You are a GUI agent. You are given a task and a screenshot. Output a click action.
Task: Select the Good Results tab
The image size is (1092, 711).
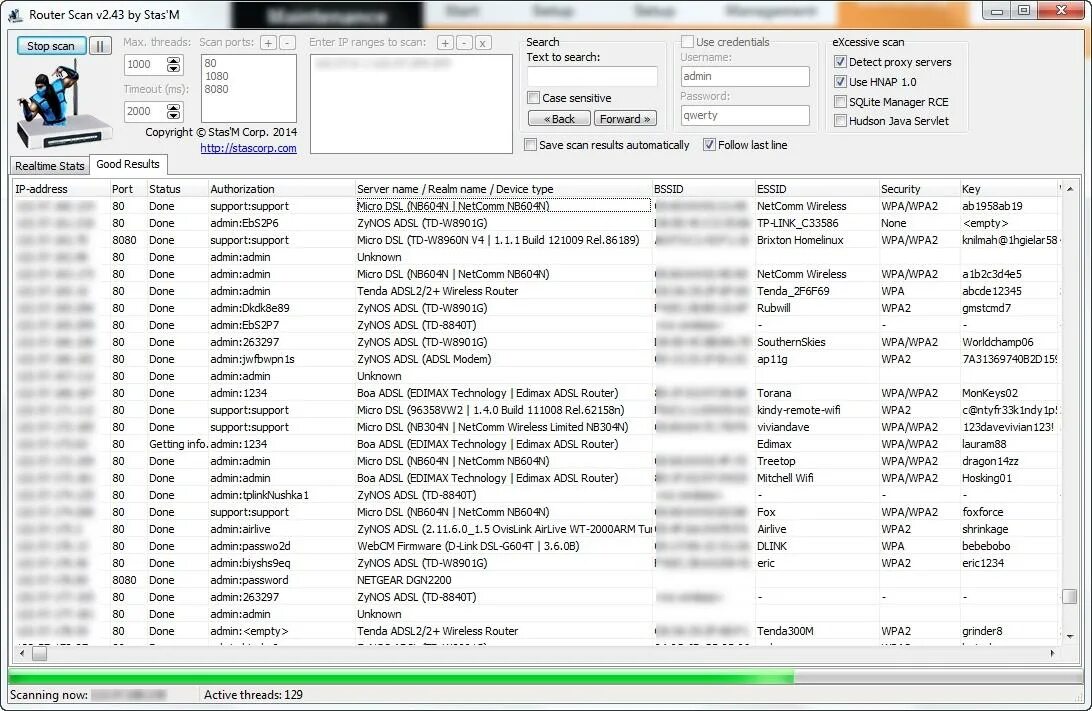[x=128, y=164]
